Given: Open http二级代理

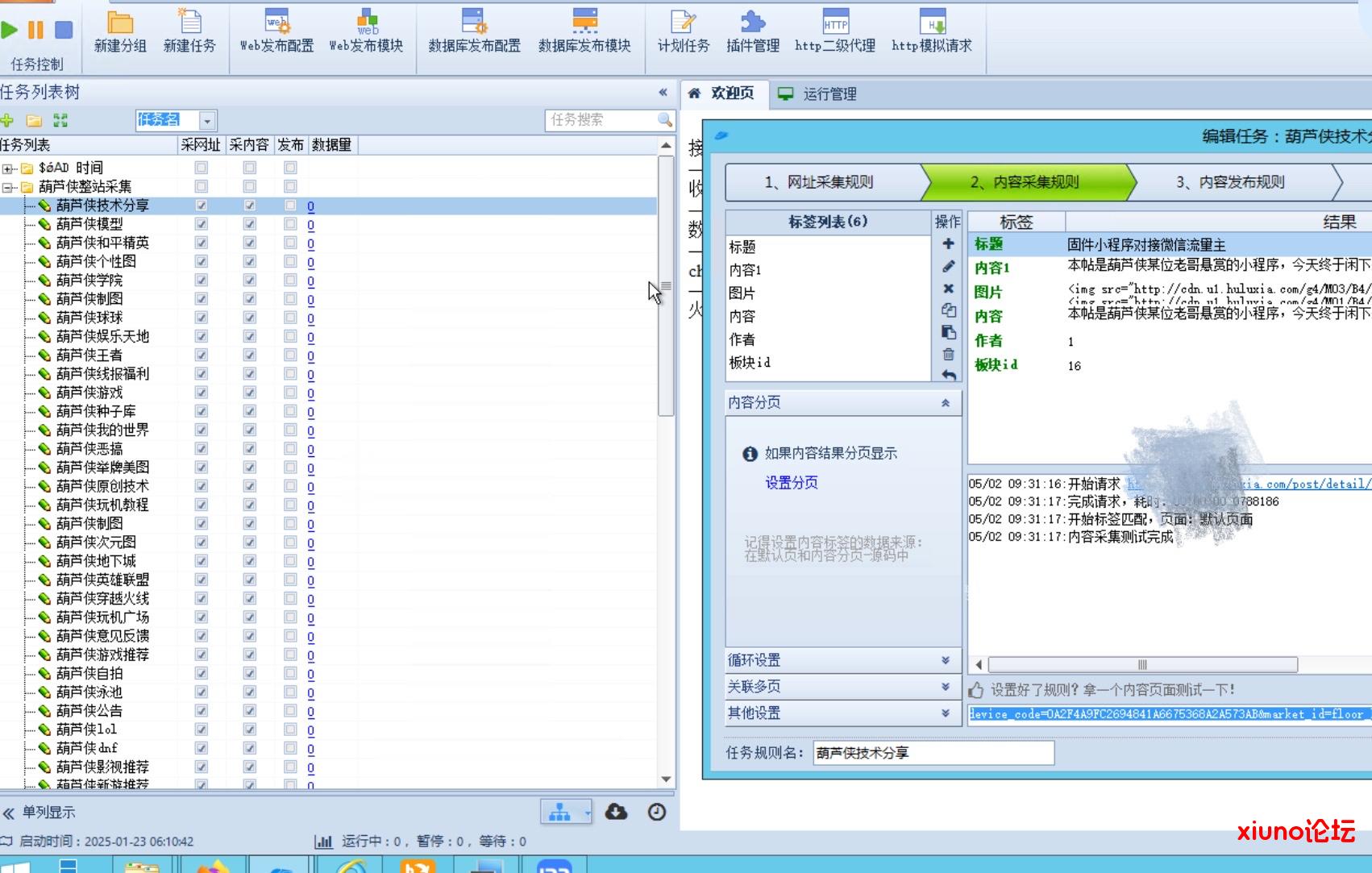Looking at the screenshot, I should tap(834, 31).
